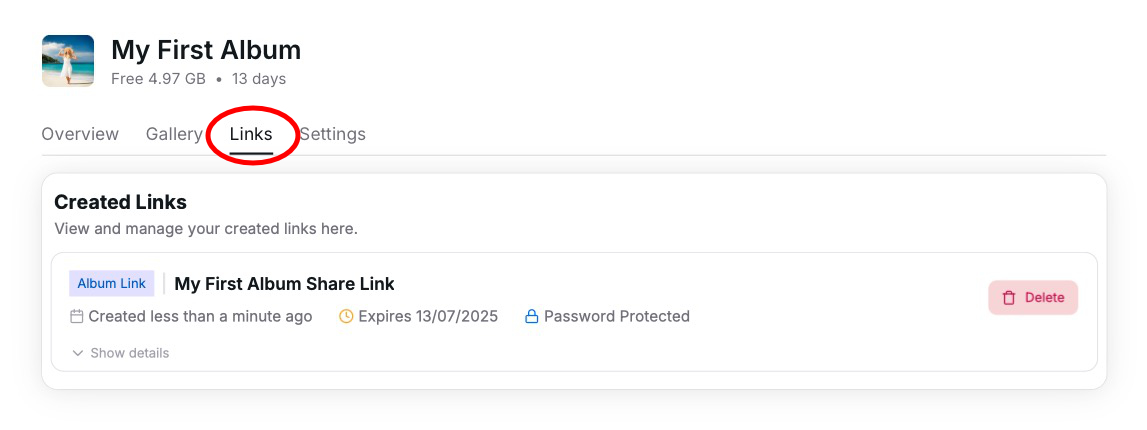
Task: Open the Overview tab
Action: click(x=80, y=134)
